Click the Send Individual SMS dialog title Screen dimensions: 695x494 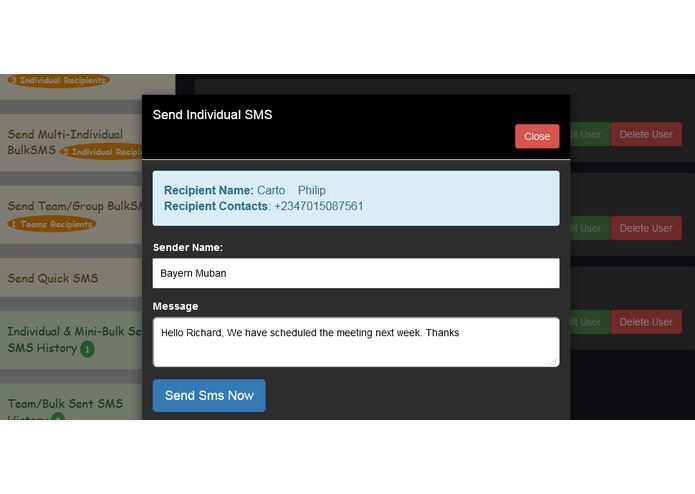tap(212, 115)
